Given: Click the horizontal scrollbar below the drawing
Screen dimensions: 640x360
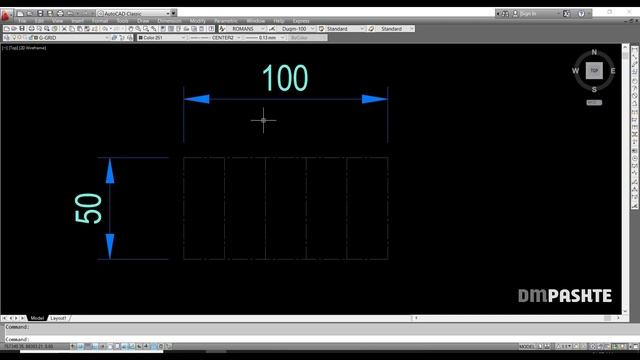Looking at the screenshot, I should tap(516, 318).
